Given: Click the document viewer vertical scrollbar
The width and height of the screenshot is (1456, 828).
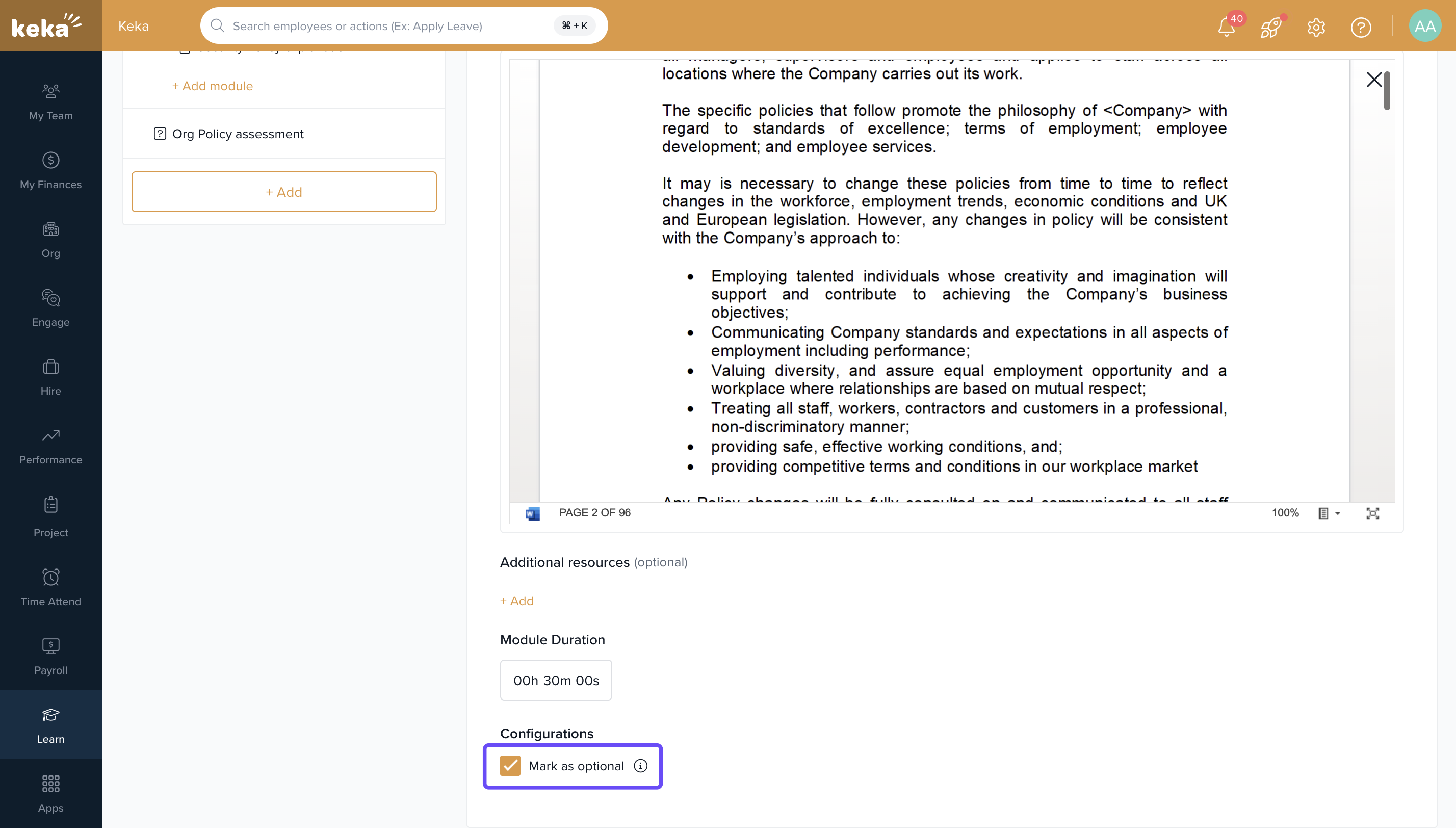Looking at the screenshot, I should (x=1387, y=91).
